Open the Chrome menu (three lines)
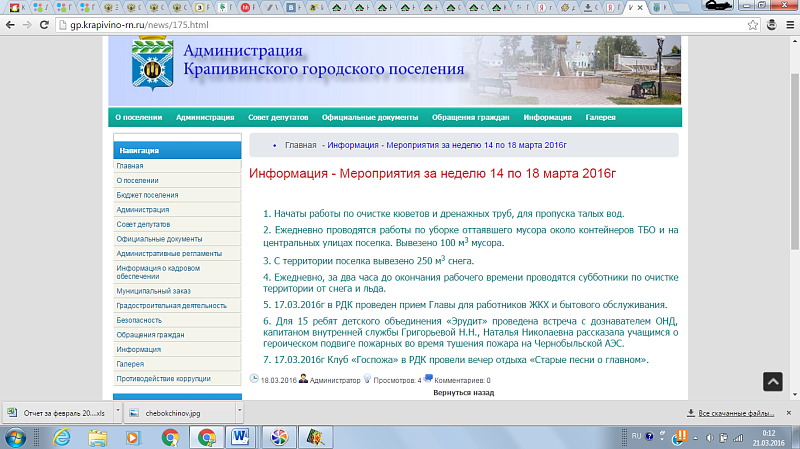Image resolution: width=800 pixels, height=449 pixels. point(790,25)
